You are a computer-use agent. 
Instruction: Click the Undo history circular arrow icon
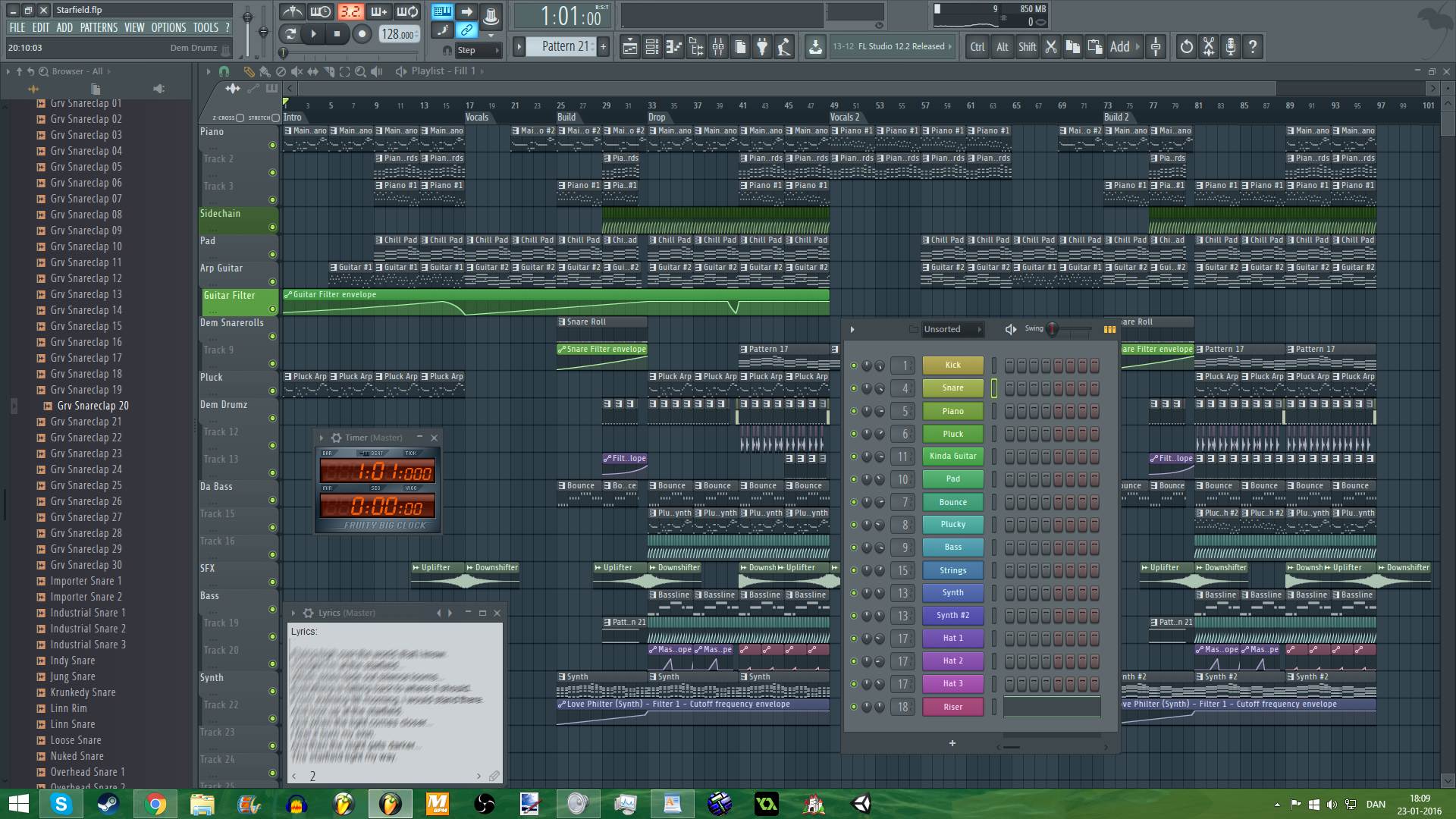point(1186,47)
